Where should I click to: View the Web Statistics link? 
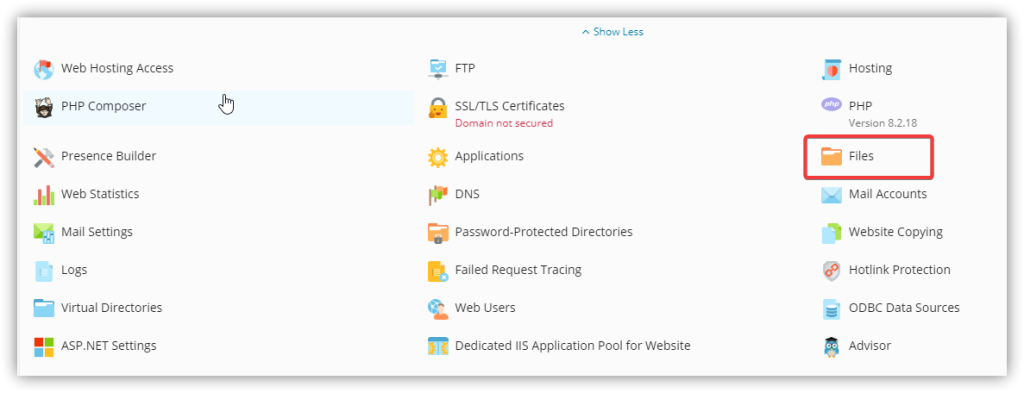[100, 194]
